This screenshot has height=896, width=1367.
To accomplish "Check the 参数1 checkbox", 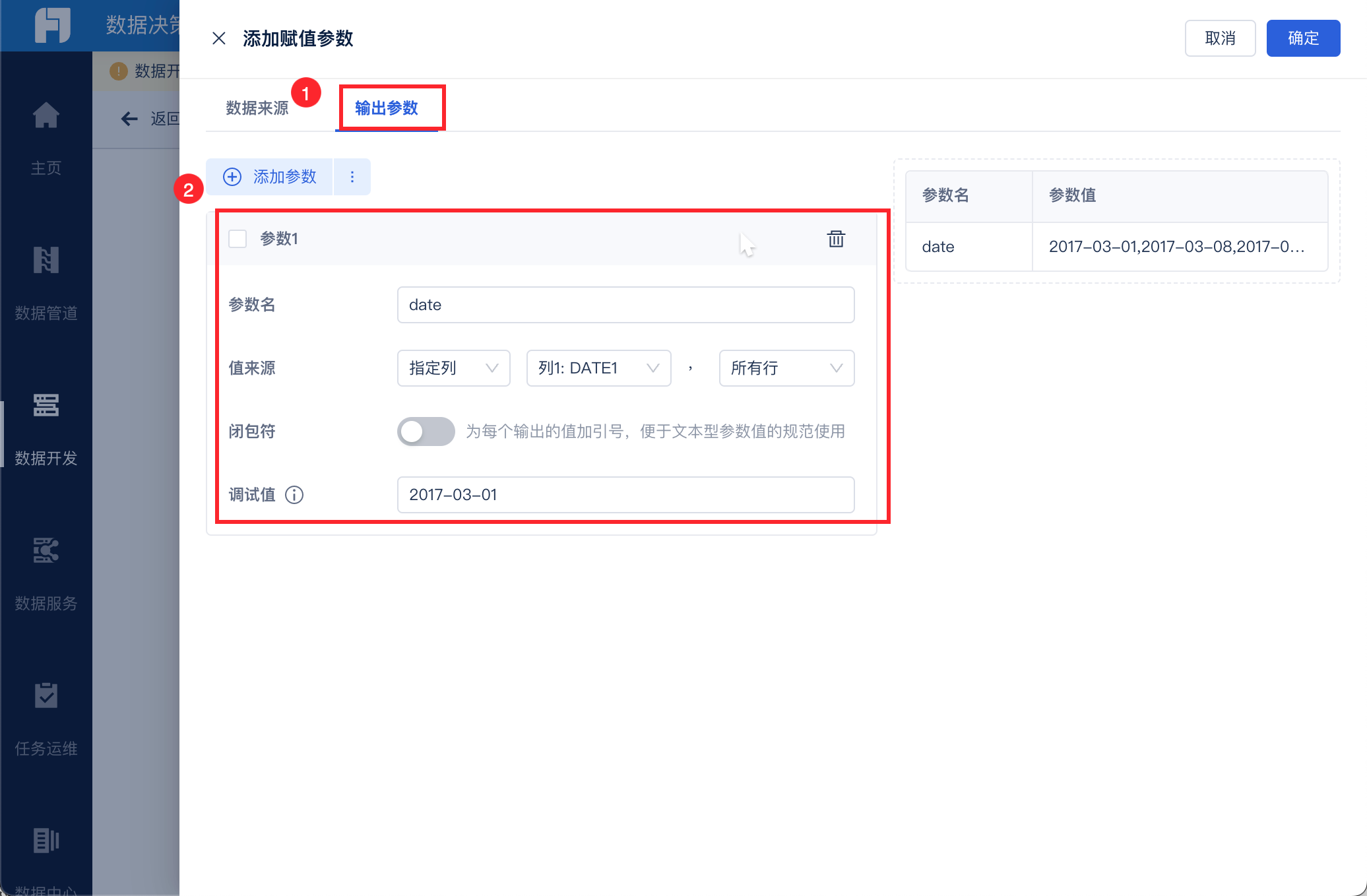I will [x=238, y=239].
